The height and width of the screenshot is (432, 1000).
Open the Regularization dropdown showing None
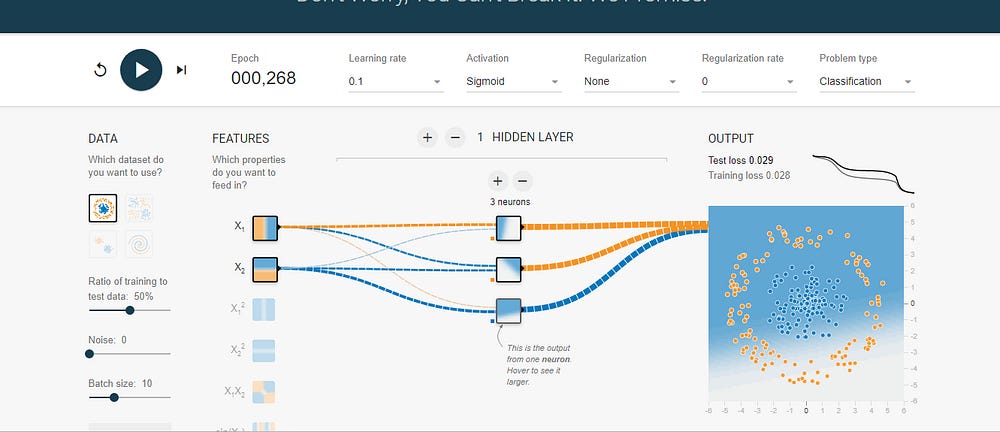pyautogui.click(x=631, y=82)
